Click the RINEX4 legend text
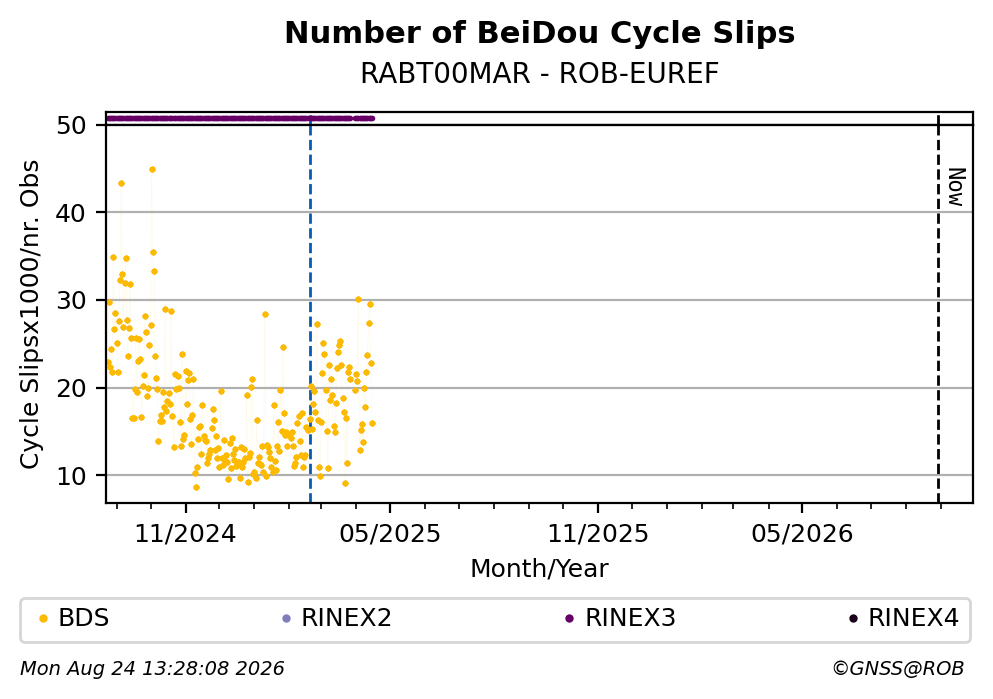 pyautogui.click(x=913, y=617)
